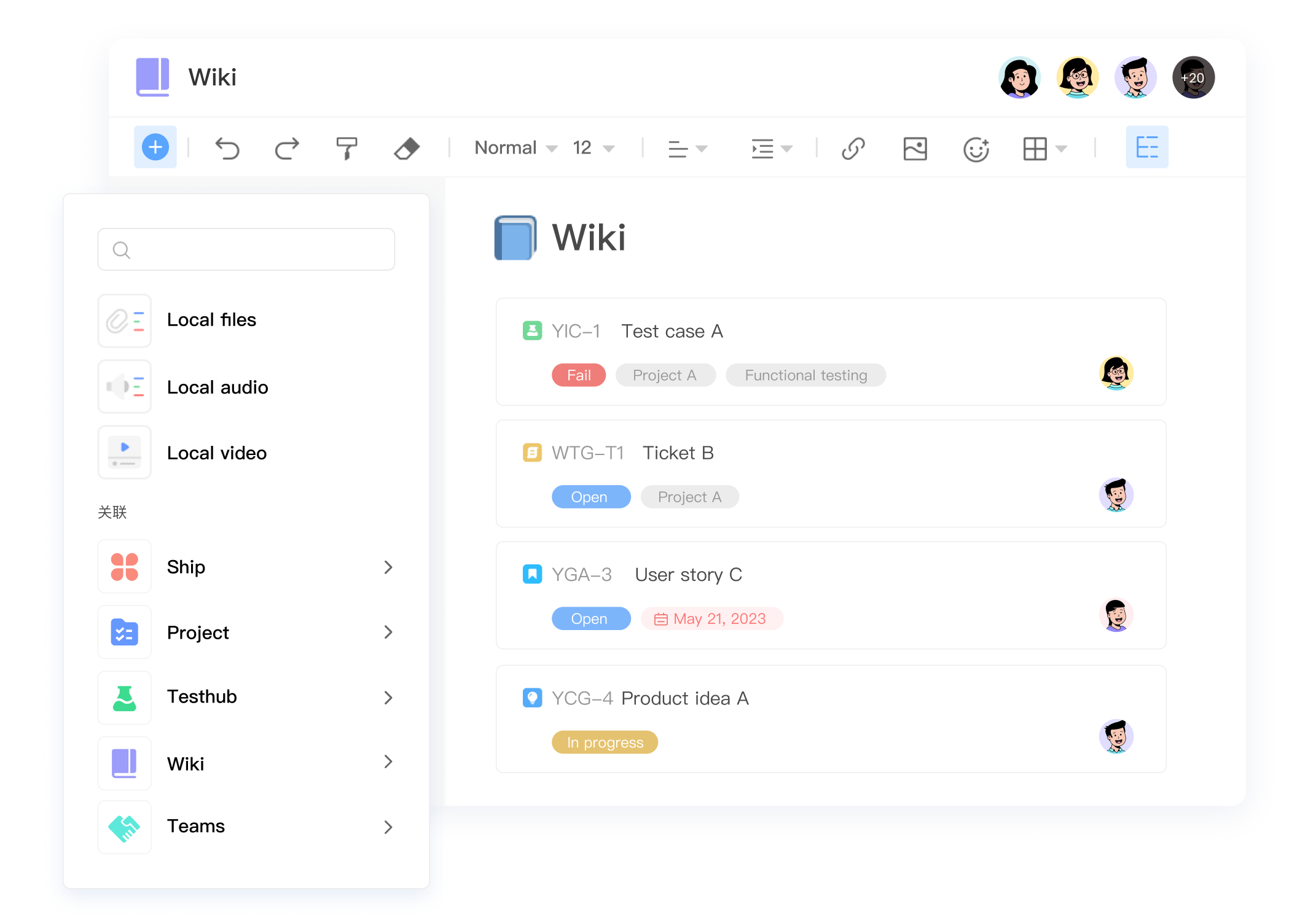Click the Fail status tag
1316x923 pixels.
(x=578, y=375)
